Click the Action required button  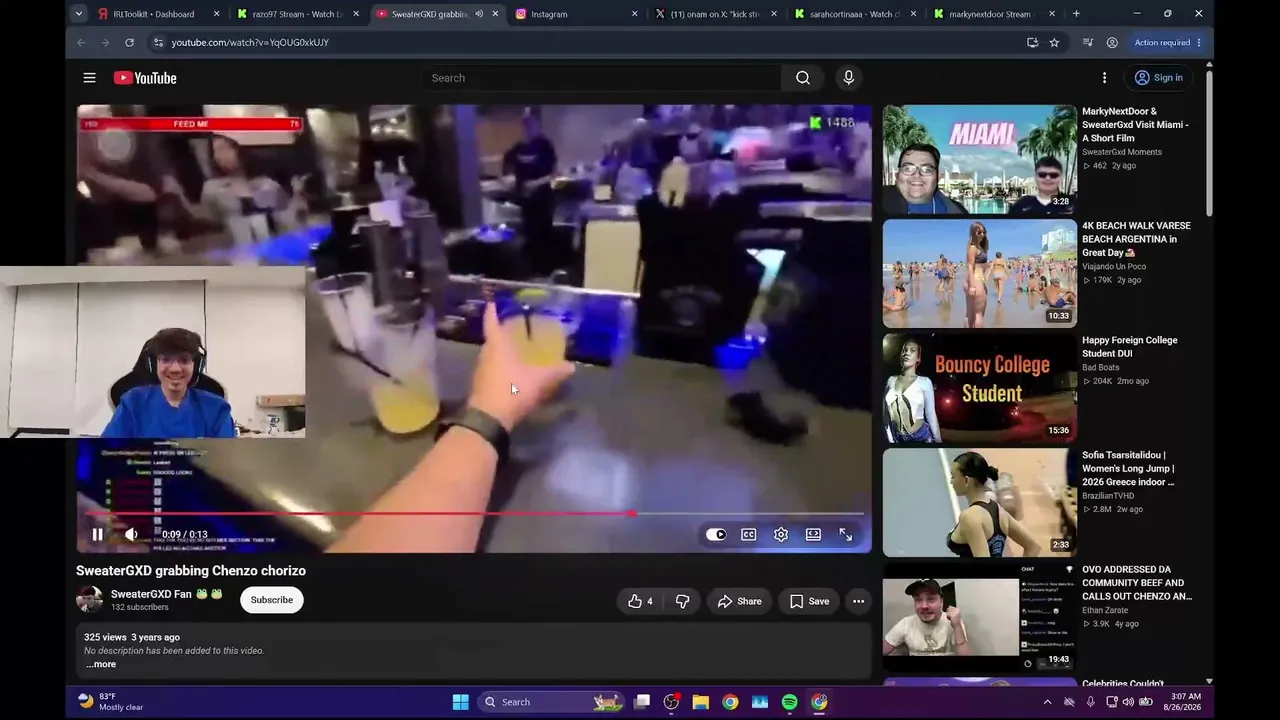pyautogui.click(x=1168, y=43)
